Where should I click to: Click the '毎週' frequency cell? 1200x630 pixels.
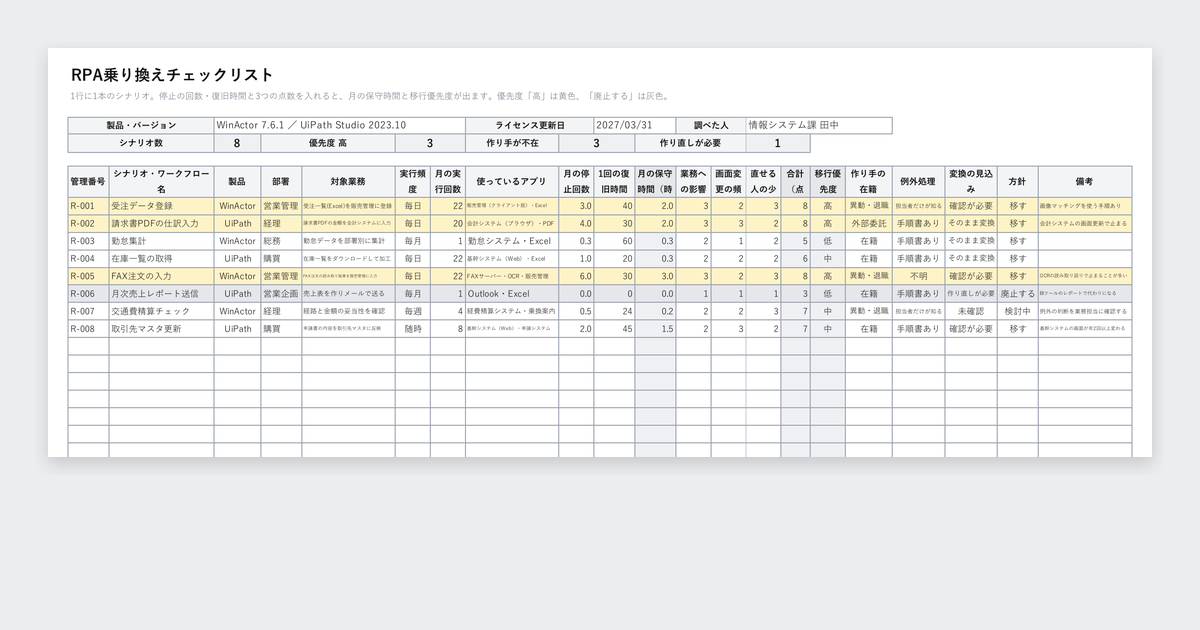click(413, 311)
